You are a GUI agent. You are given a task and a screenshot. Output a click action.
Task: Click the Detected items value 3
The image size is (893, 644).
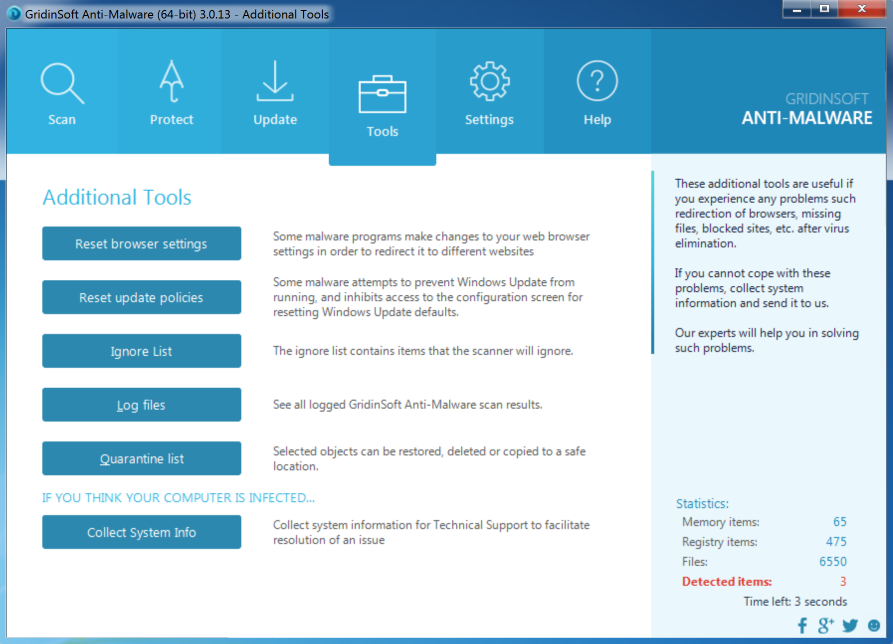(843, 581)
